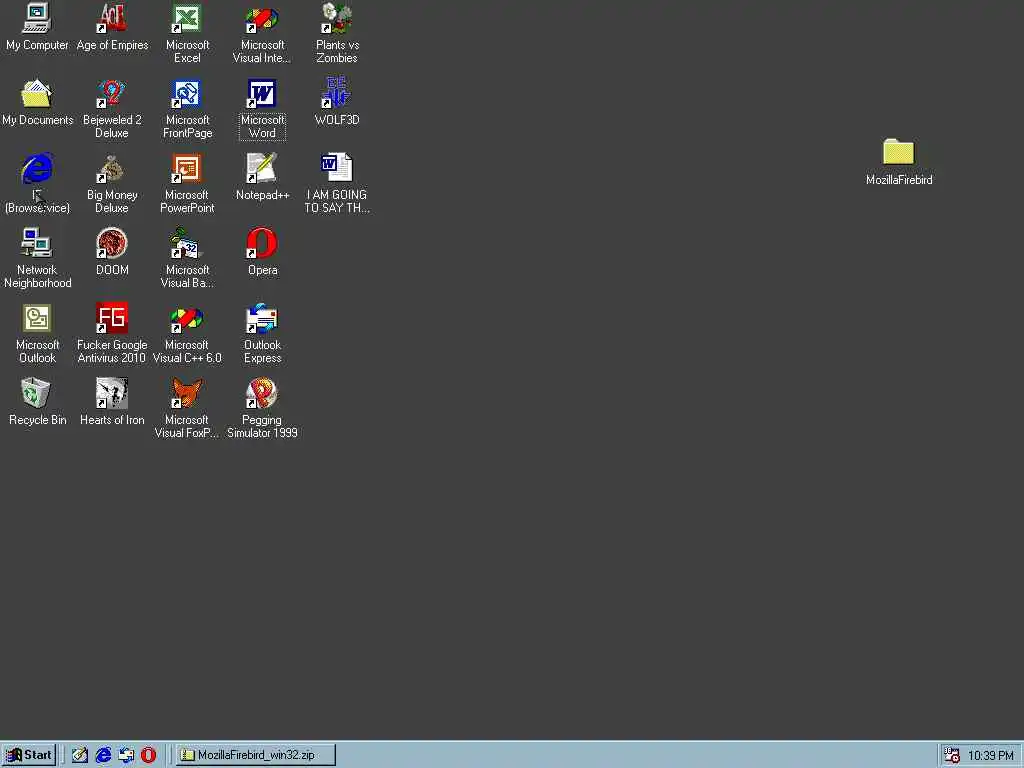Launch Internet Explorer from quick launch bar
This screenshot has width=1024, height=768.
pyautogui.click(x=103, y=755)
